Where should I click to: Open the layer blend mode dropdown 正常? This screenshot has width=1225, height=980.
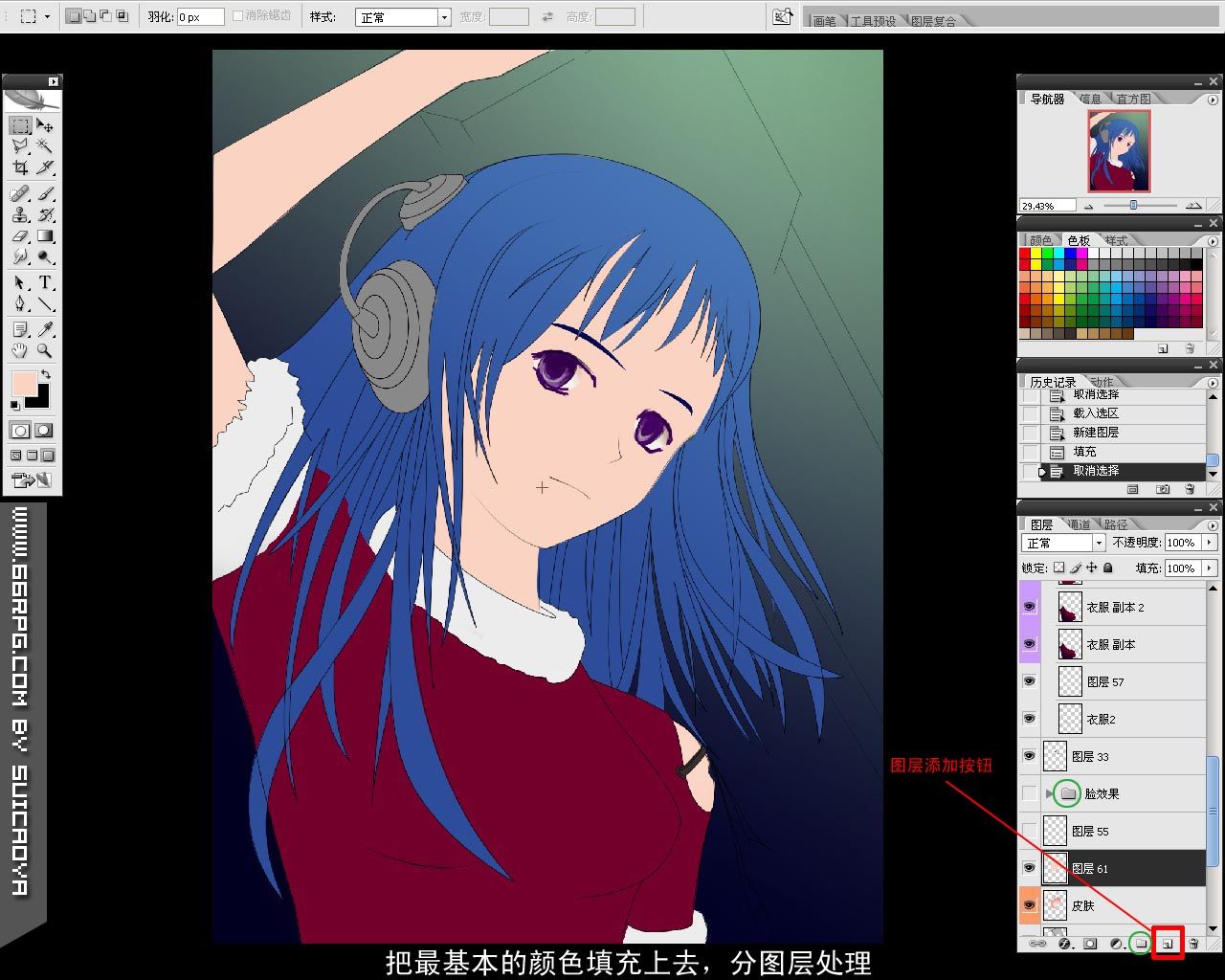(1063, 543)
